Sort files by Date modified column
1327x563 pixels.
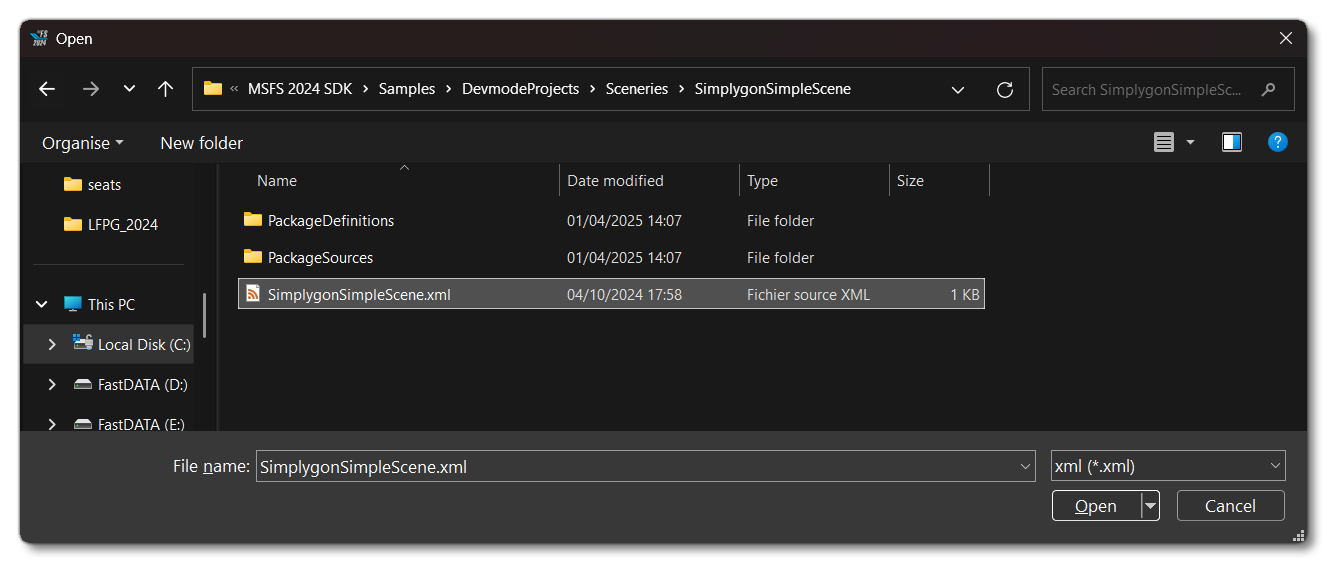point(615,181)
